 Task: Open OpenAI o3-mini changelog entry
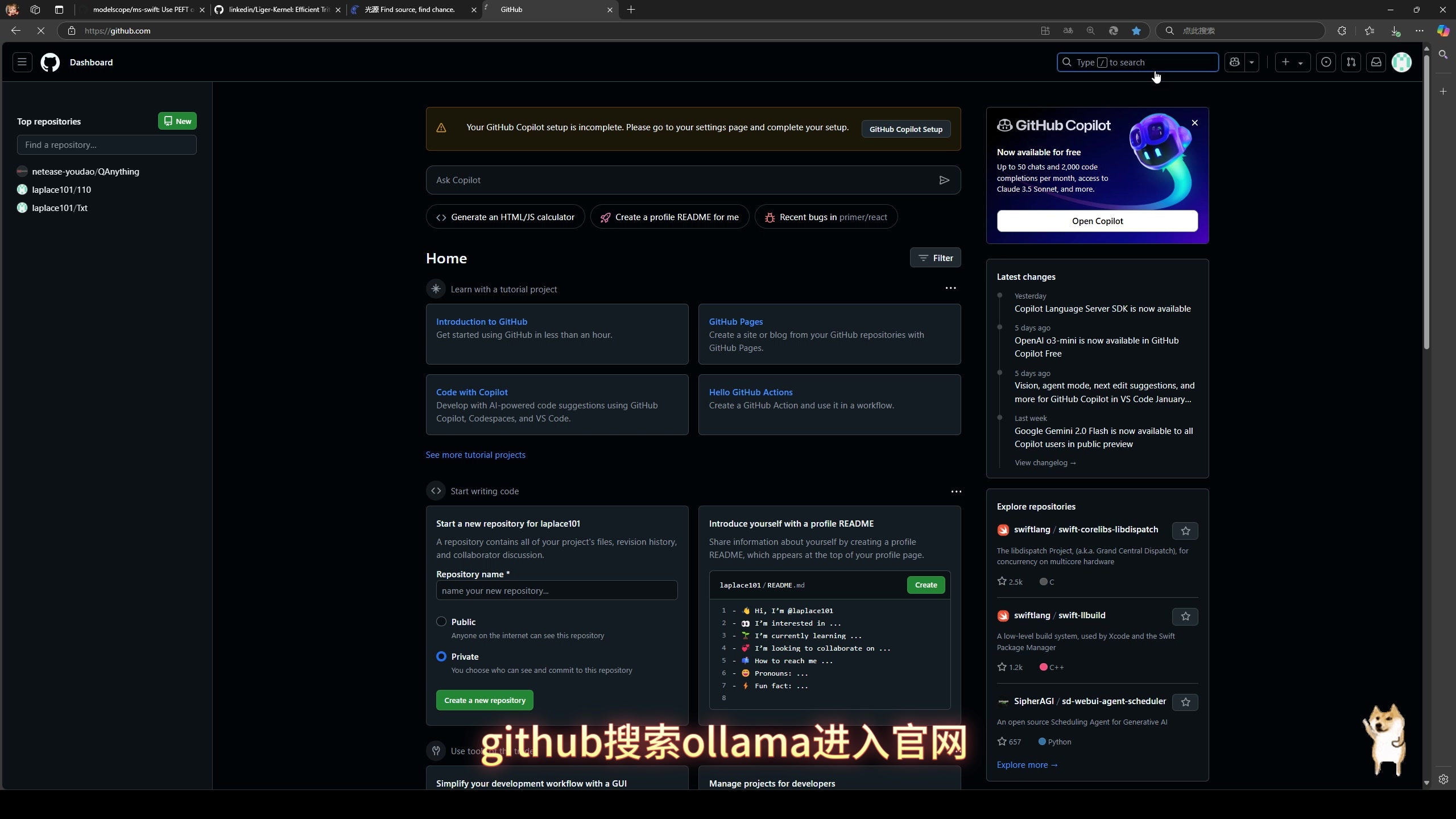click(x=1097, y=347)
